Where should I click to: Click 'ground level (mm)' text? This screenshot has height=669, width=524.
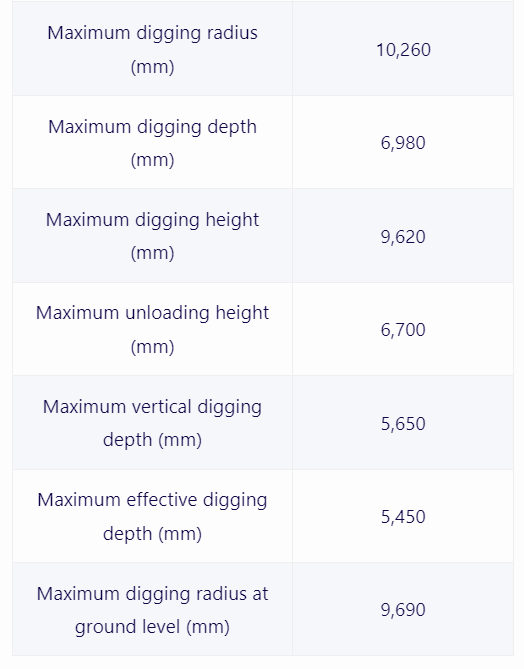point(152,627)
